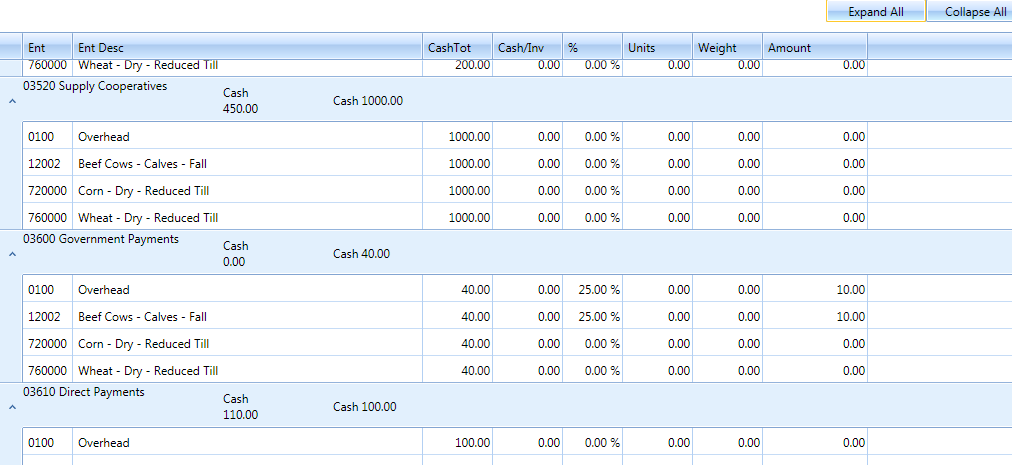Image resolution: width=1012 pixels, height=465 pixels.
Task: Click the Collapse All button
Action: pos(969,11)
